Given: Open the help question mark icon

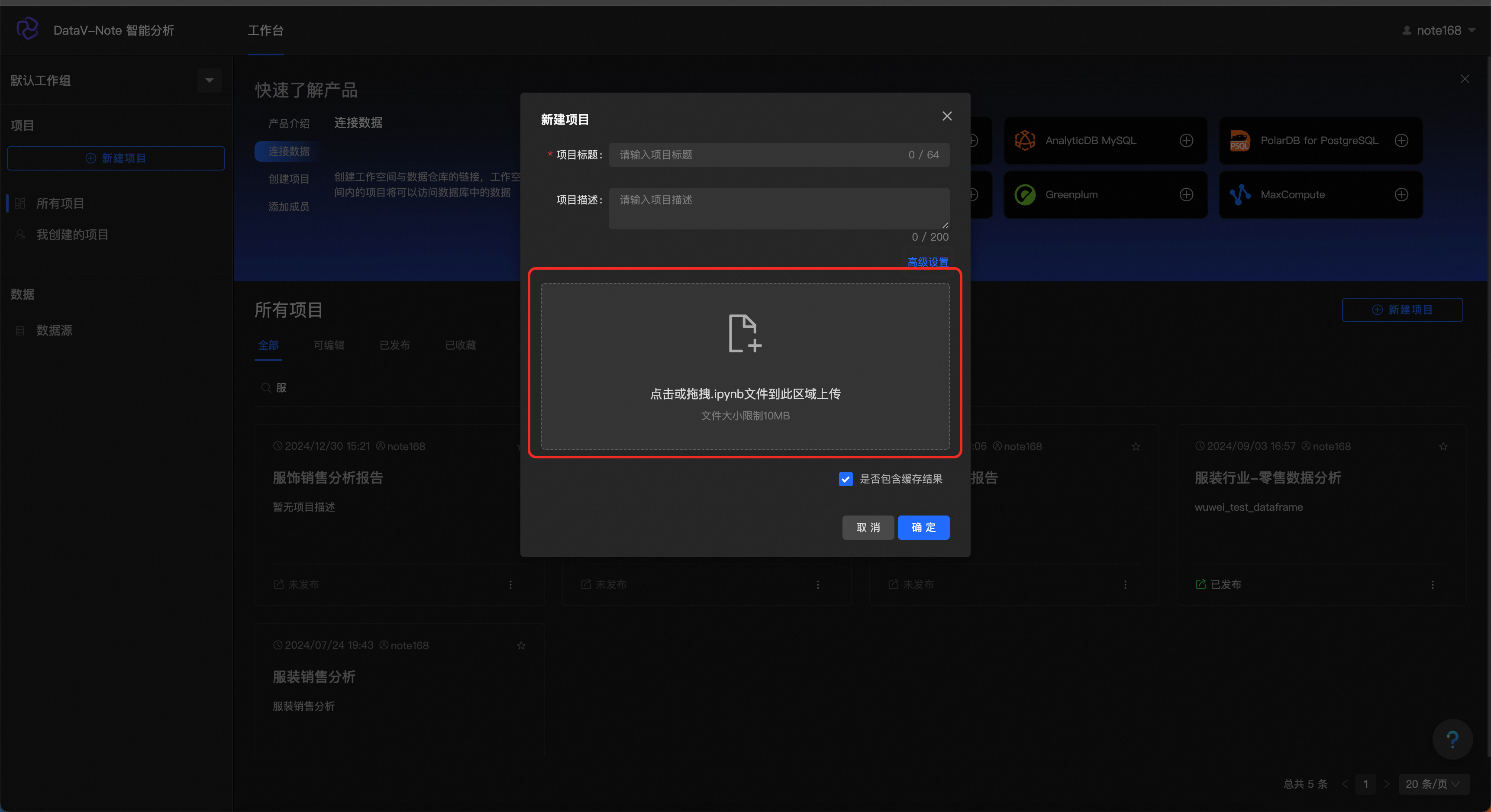Looking at the screenshot, I should pyautogui.click(x=1452, y=738).
